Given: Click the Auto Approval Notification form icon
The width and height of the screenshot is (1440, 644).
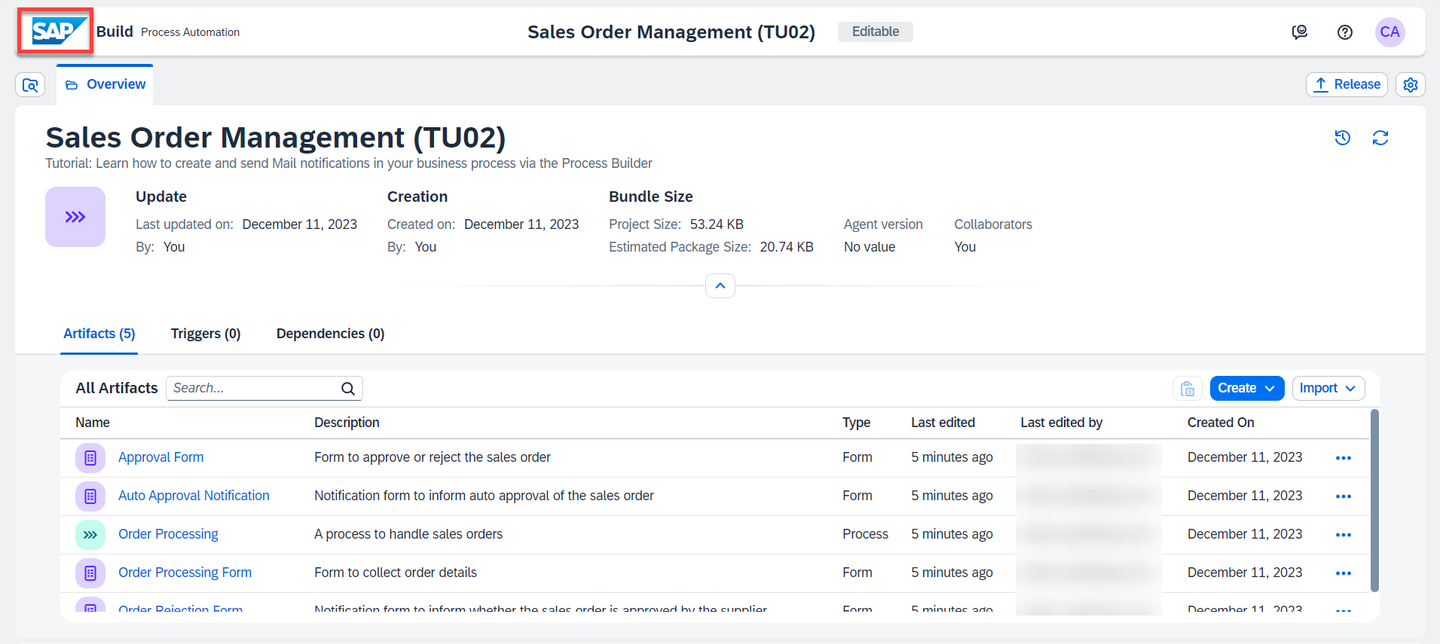Looking at the screenshot, I should click(90, 496).
